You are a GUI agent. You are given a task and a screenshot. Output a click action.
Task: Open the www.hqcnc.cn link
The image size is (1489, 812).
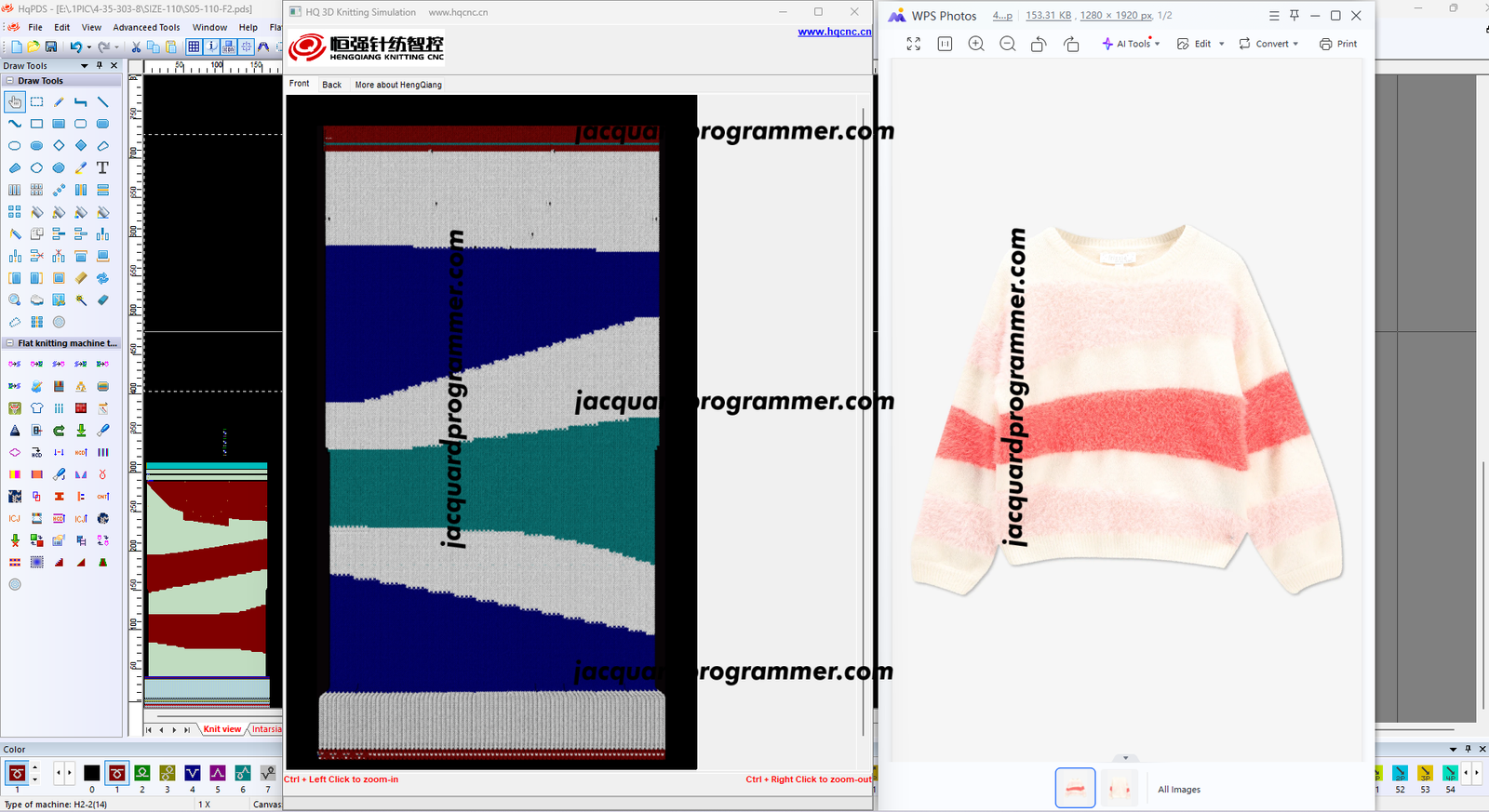tap(834, 32)
